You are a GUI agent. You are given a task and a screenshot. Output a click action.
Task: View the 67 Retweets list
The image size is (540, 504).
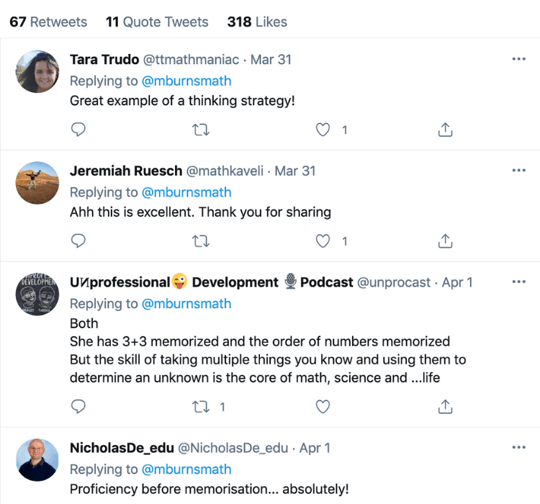48,22
